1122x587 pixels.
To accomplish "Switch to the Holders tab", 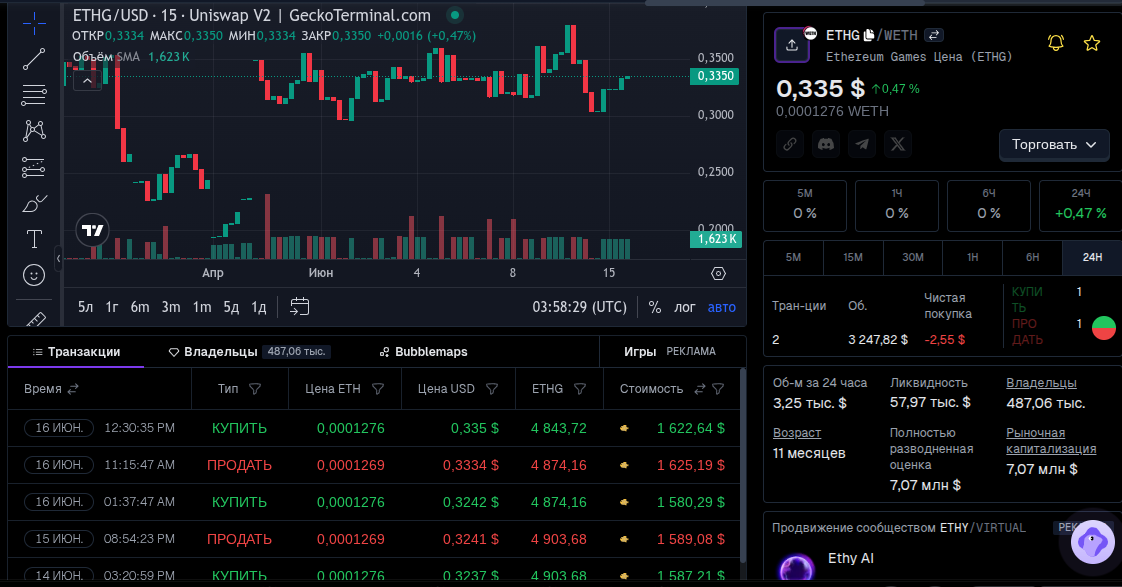I will pyautogui.click(x=249, y=351).
